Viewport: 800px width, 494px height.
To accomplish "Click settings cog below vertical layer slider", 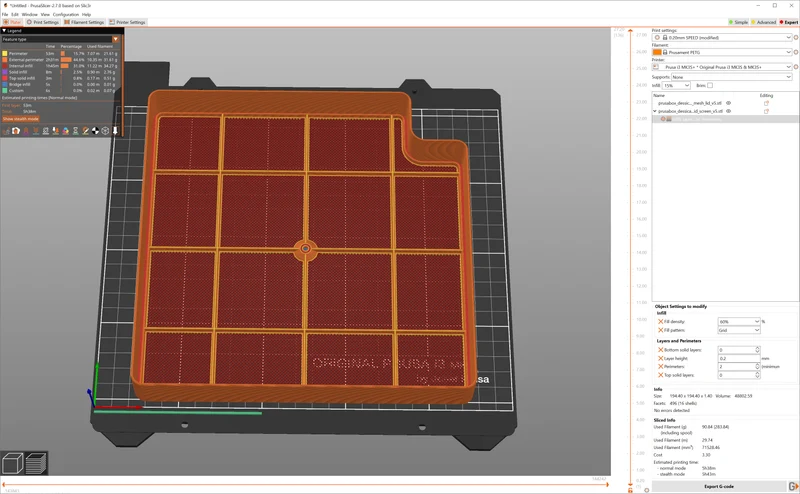I will 646,490.
